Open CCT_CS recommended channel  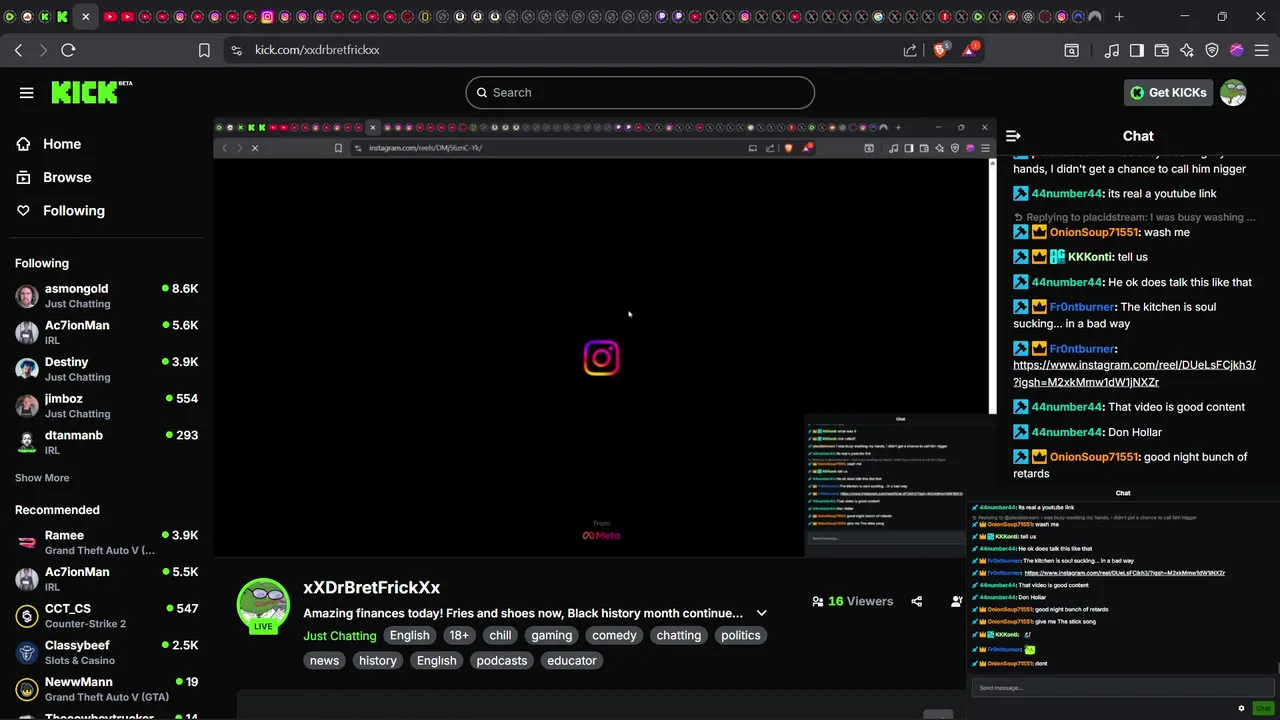(107, 615)
